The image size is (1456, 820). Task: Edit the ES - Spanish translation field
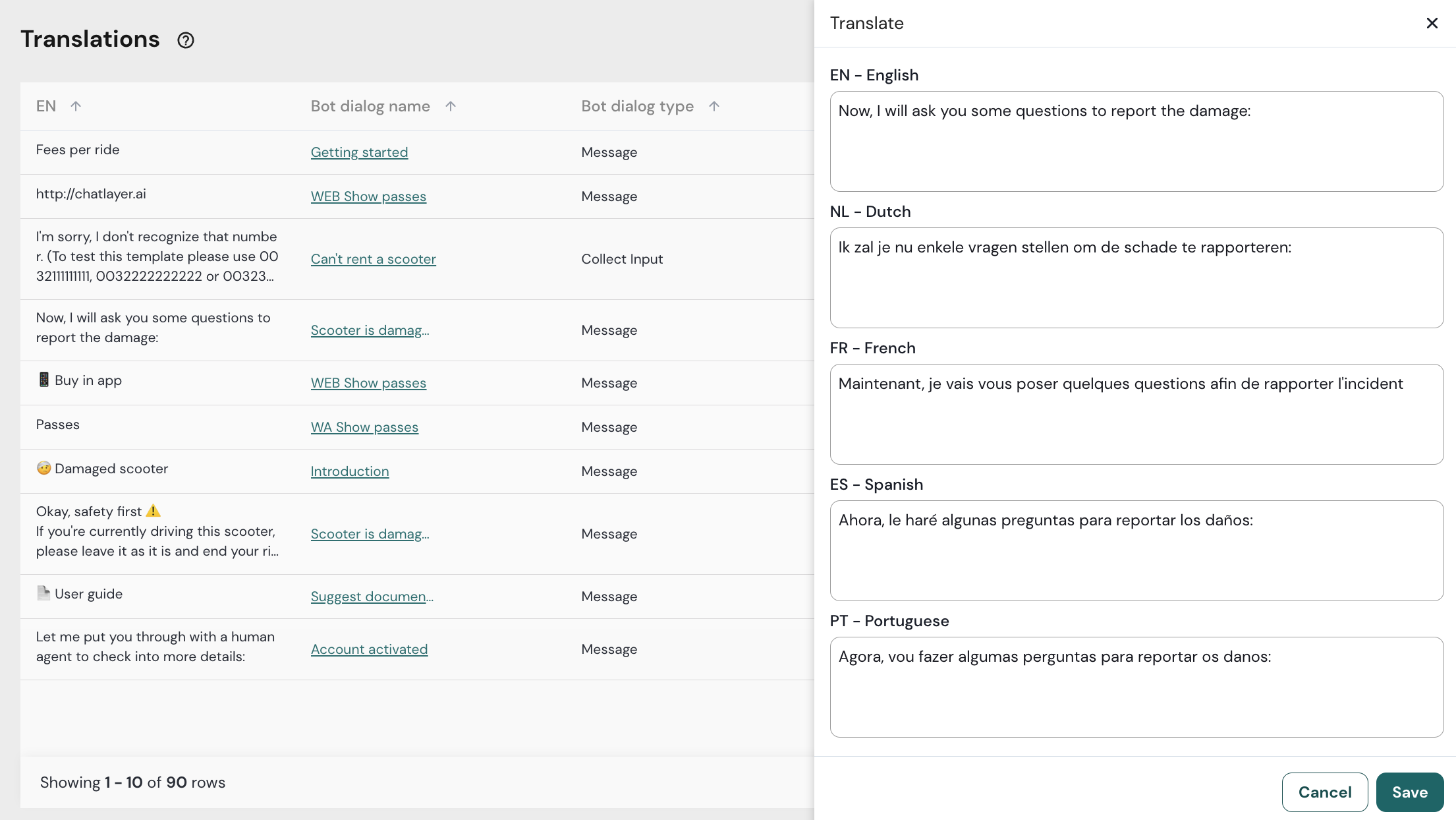click(x=1136, y=550)
